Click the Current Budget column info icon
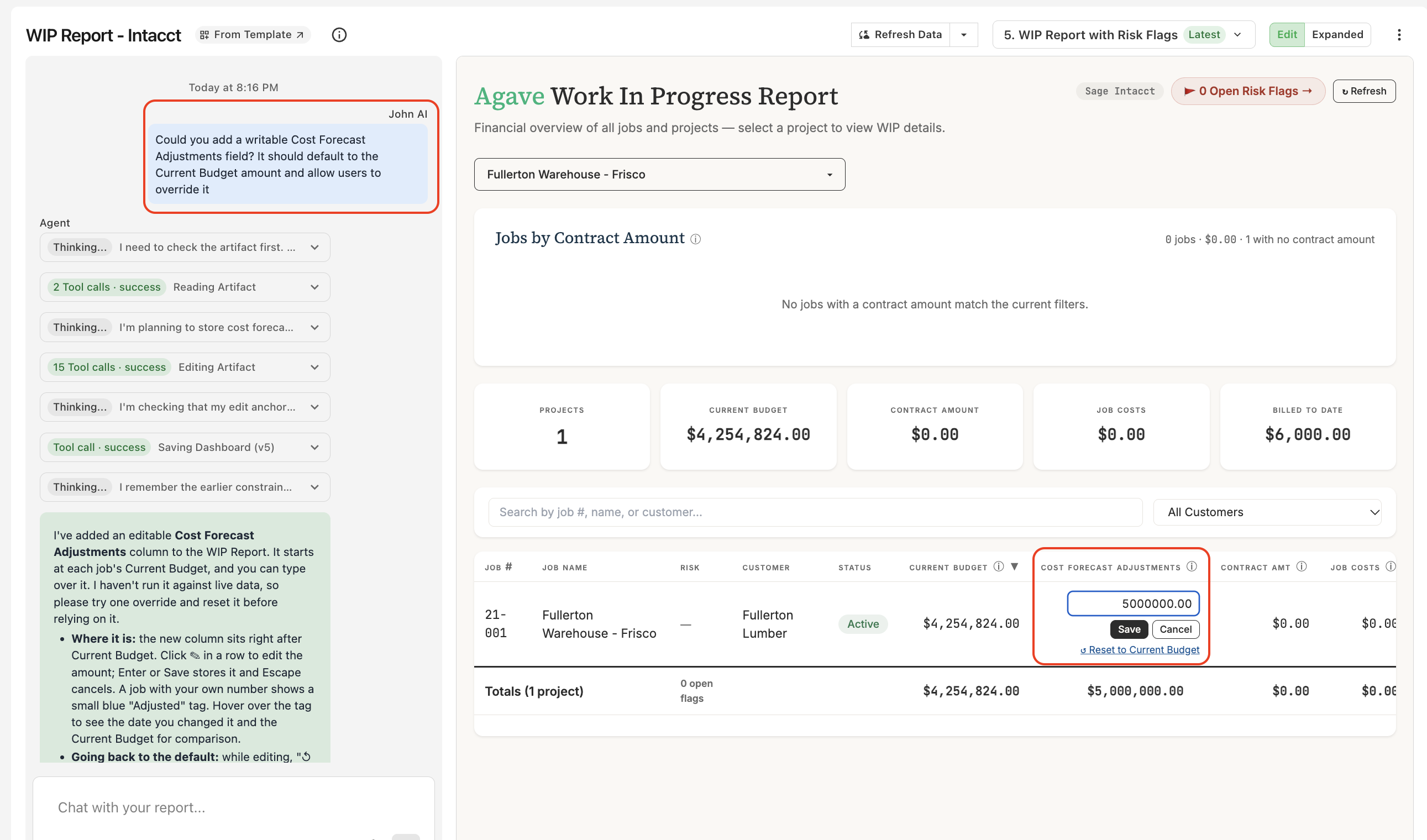This screenshot has height=840, width=1427. click(x=999, y=566)
